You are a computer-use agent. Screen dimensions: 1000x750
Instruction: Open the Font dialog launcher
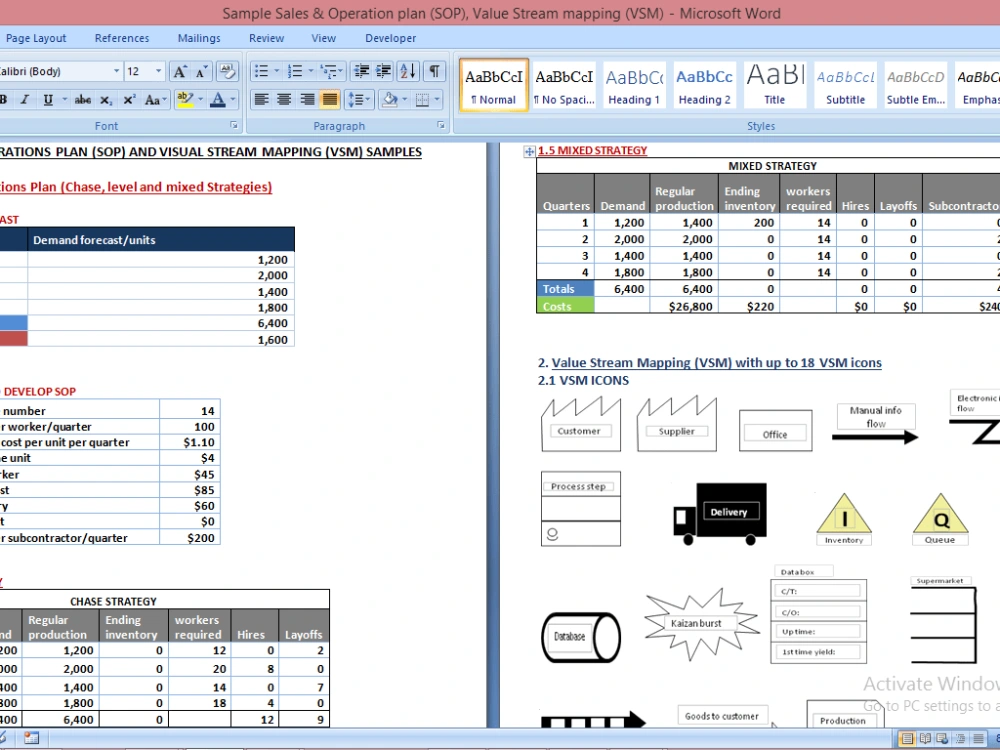[234, 126]
